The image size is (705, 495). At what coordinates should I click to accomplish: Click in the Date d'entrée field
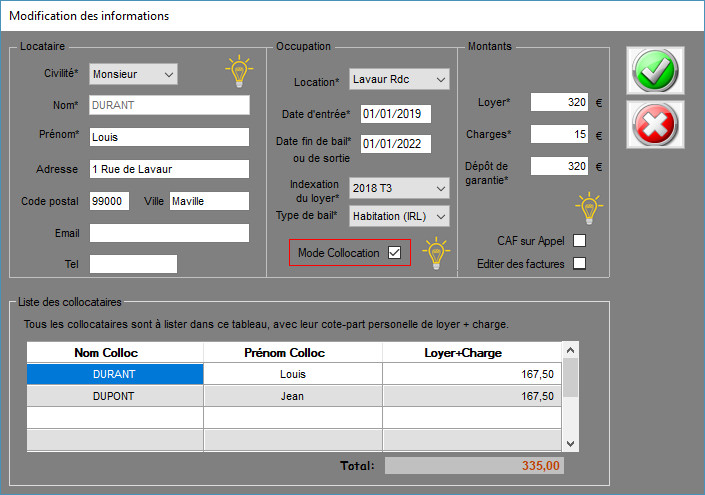click(x=394, y=113)
